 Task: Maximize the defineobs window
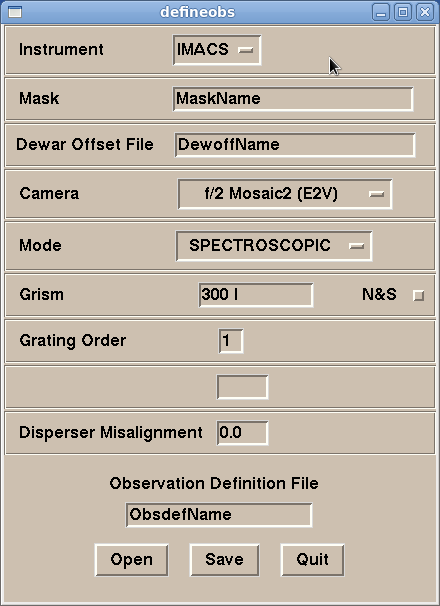pos(403,12)
